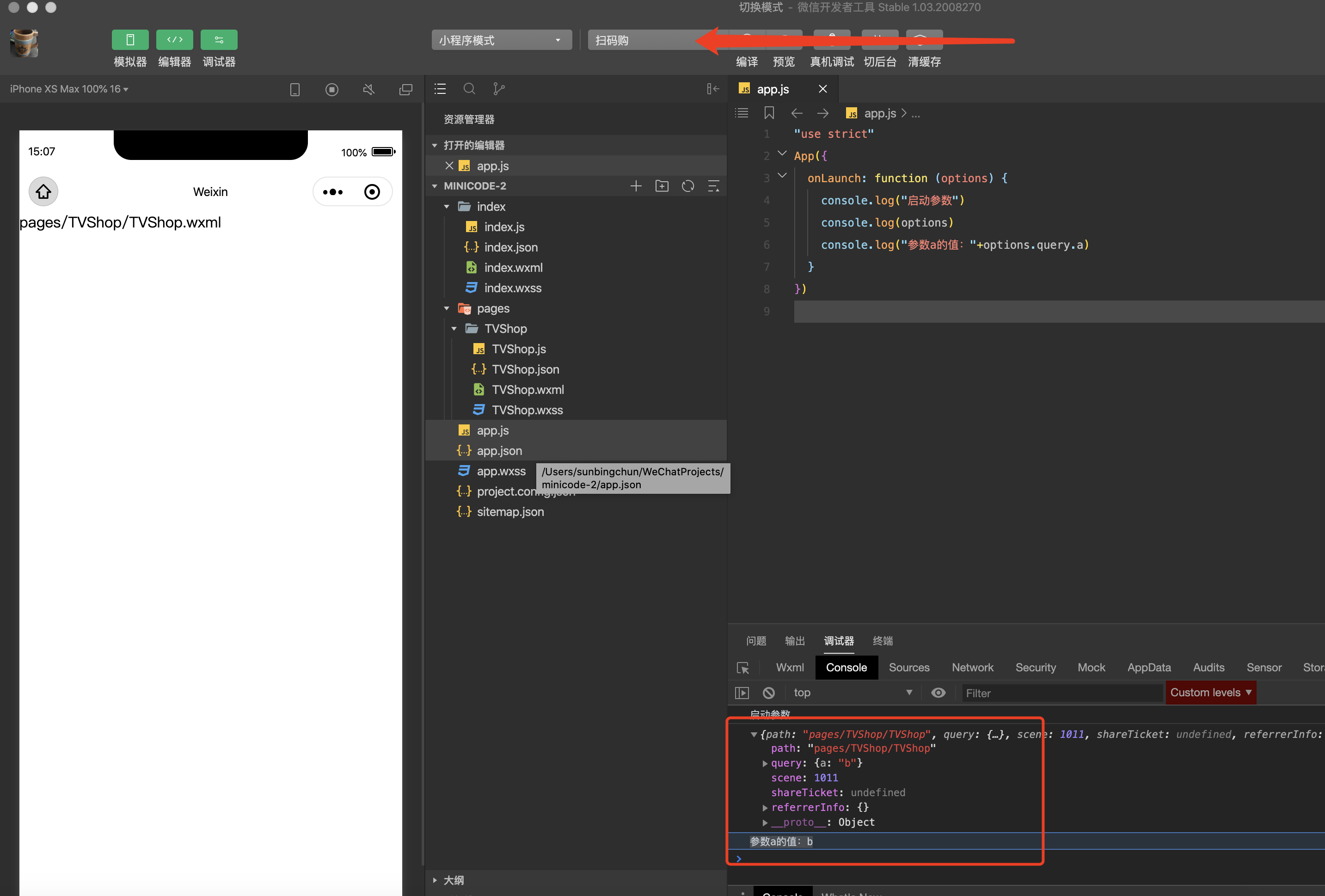Toggle the simulator panel button
Image resolution: width=1325 pixels, height=896 pixels.
pos(130,40)
